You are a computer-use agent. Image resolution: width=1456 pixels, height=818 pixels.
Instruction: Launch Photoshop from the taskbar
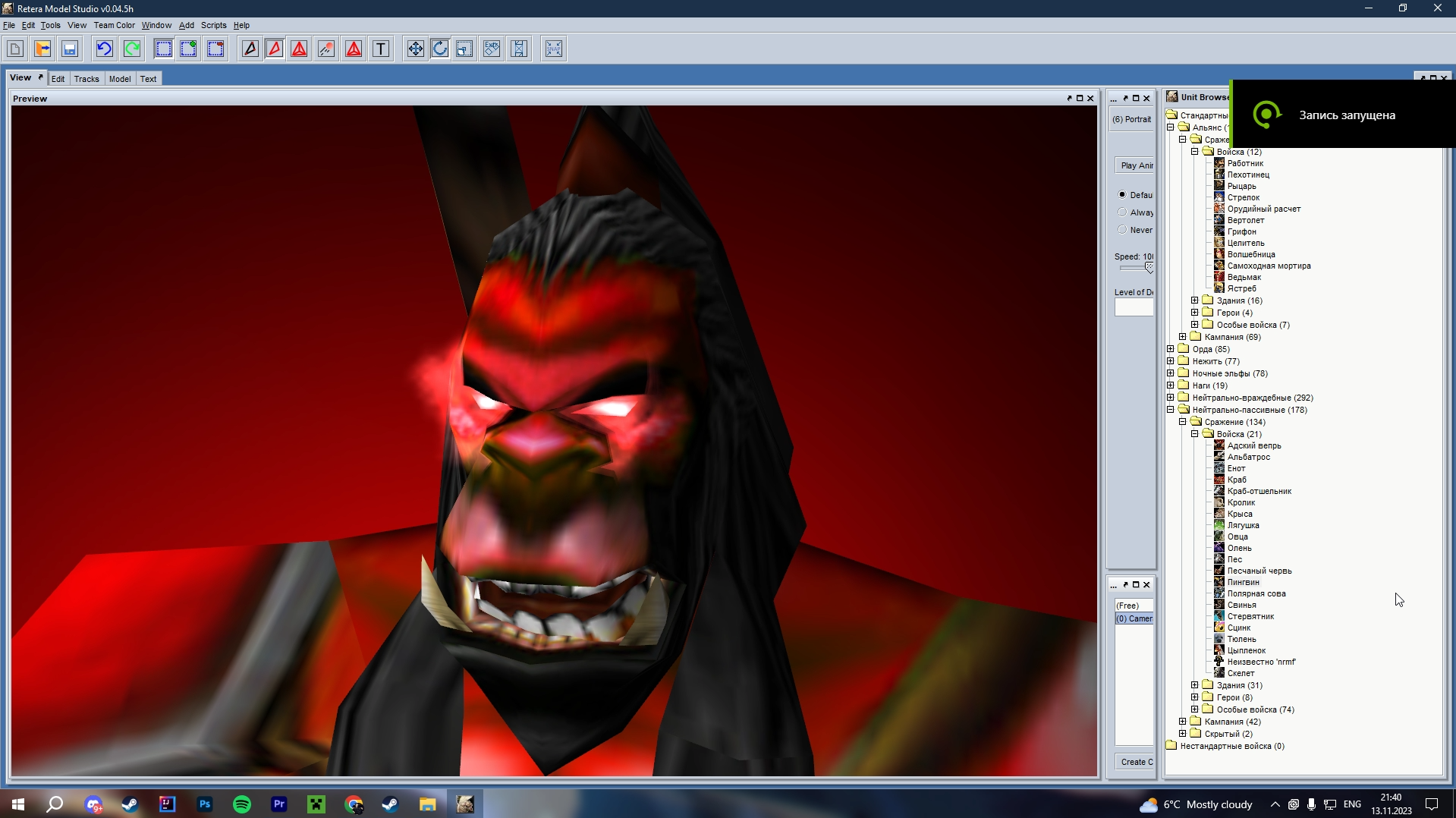[x=205, y=804]
